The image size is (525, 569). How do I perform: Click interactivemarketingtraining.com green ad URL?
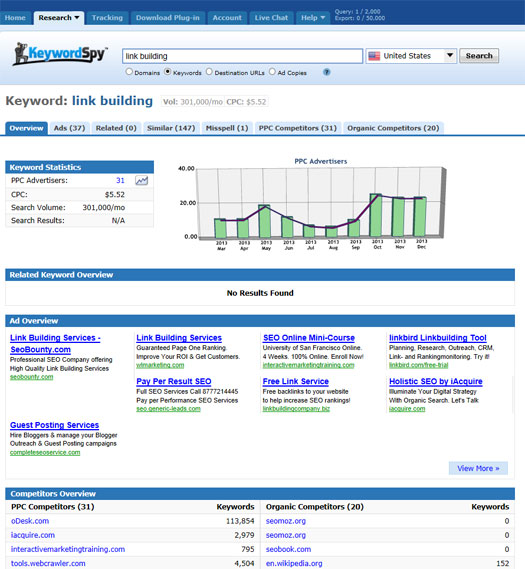(x=308, y=365)
